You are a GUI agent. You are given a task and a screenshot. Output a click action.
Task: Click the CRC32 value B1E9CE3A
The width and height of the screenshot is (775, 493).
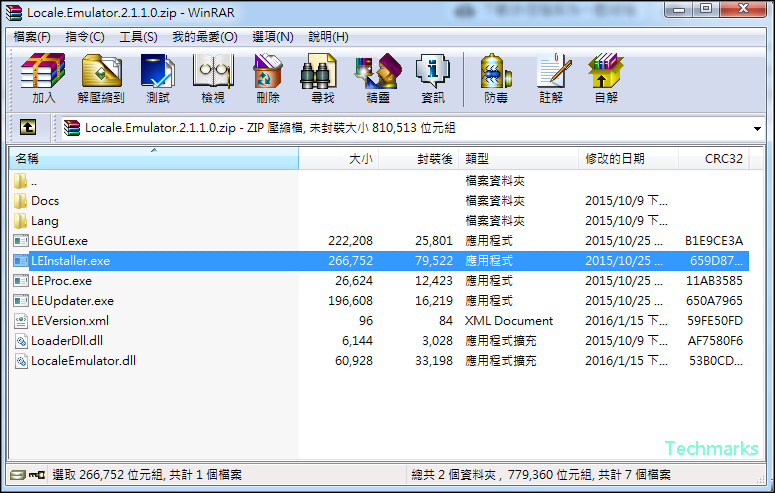[714, 241]
